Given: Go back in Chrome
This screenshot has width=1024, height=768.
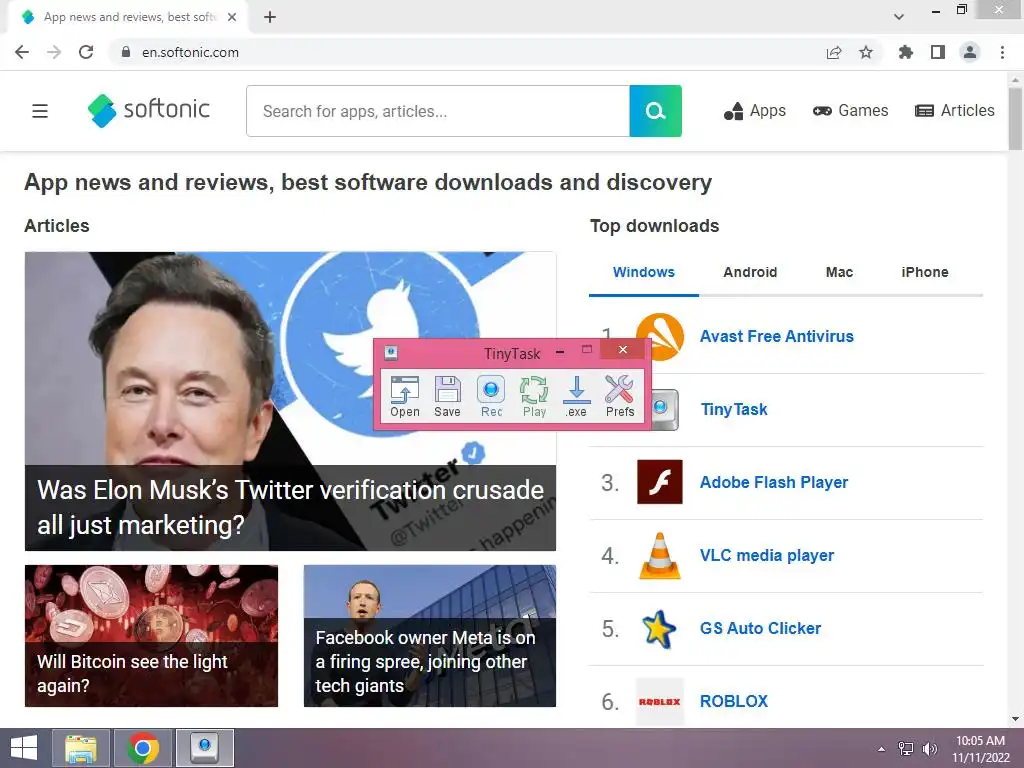Looking at the screenshot, I should click(x=22, y=52).
